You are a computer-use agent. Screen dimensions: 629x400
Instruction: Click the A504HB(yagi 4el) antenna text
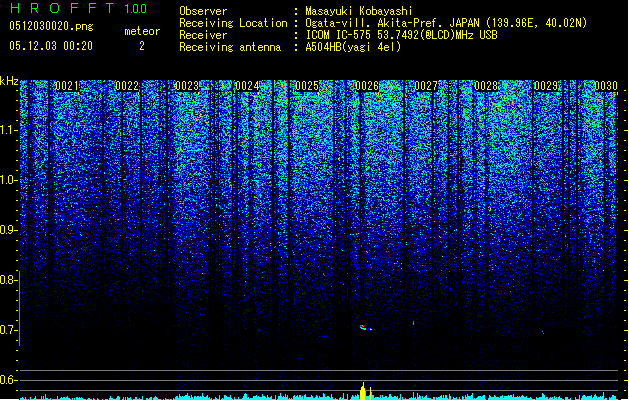point(353,47)
